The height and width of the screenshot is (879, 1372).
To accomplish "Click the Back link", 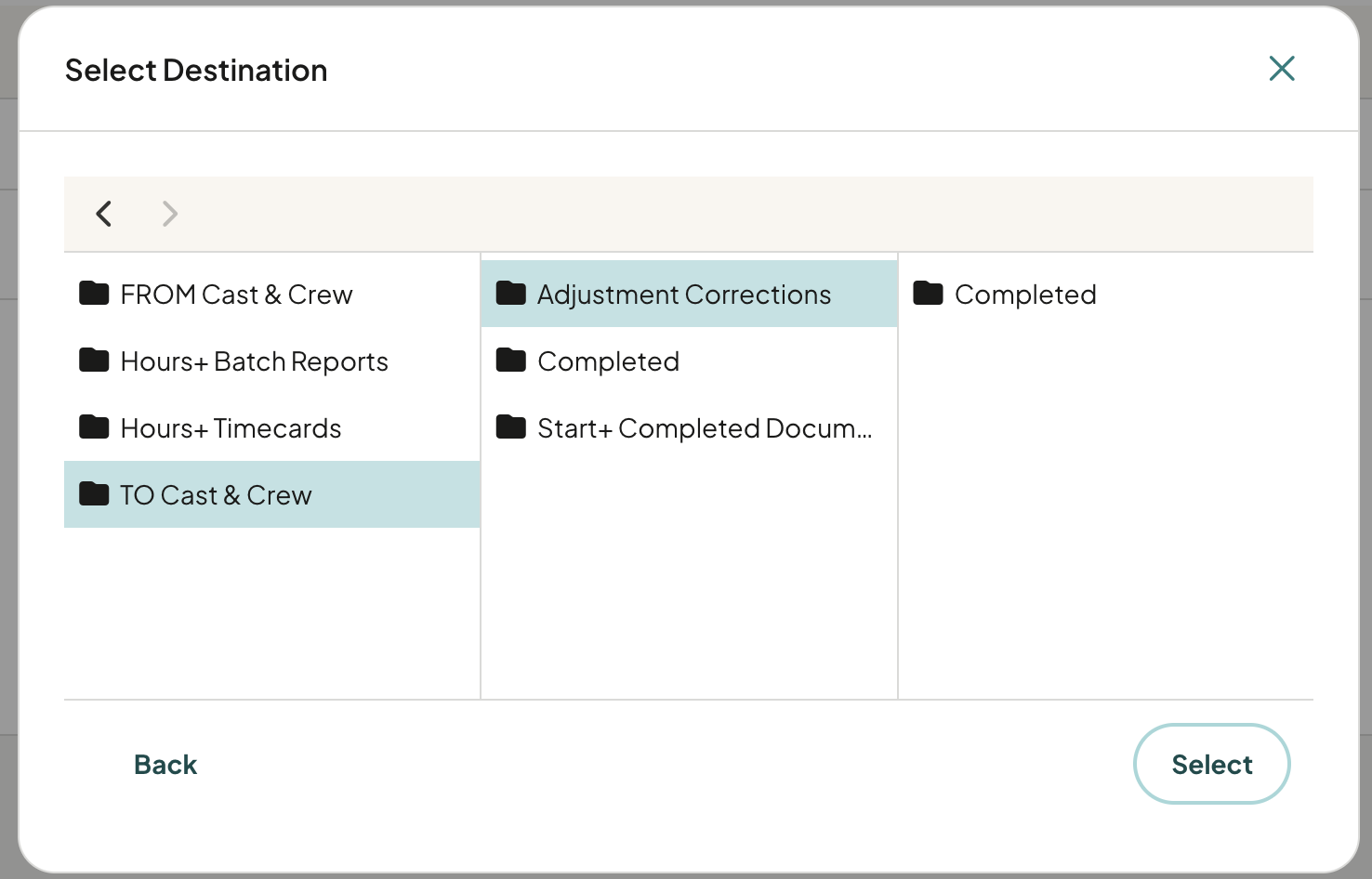I will point(165,765).
